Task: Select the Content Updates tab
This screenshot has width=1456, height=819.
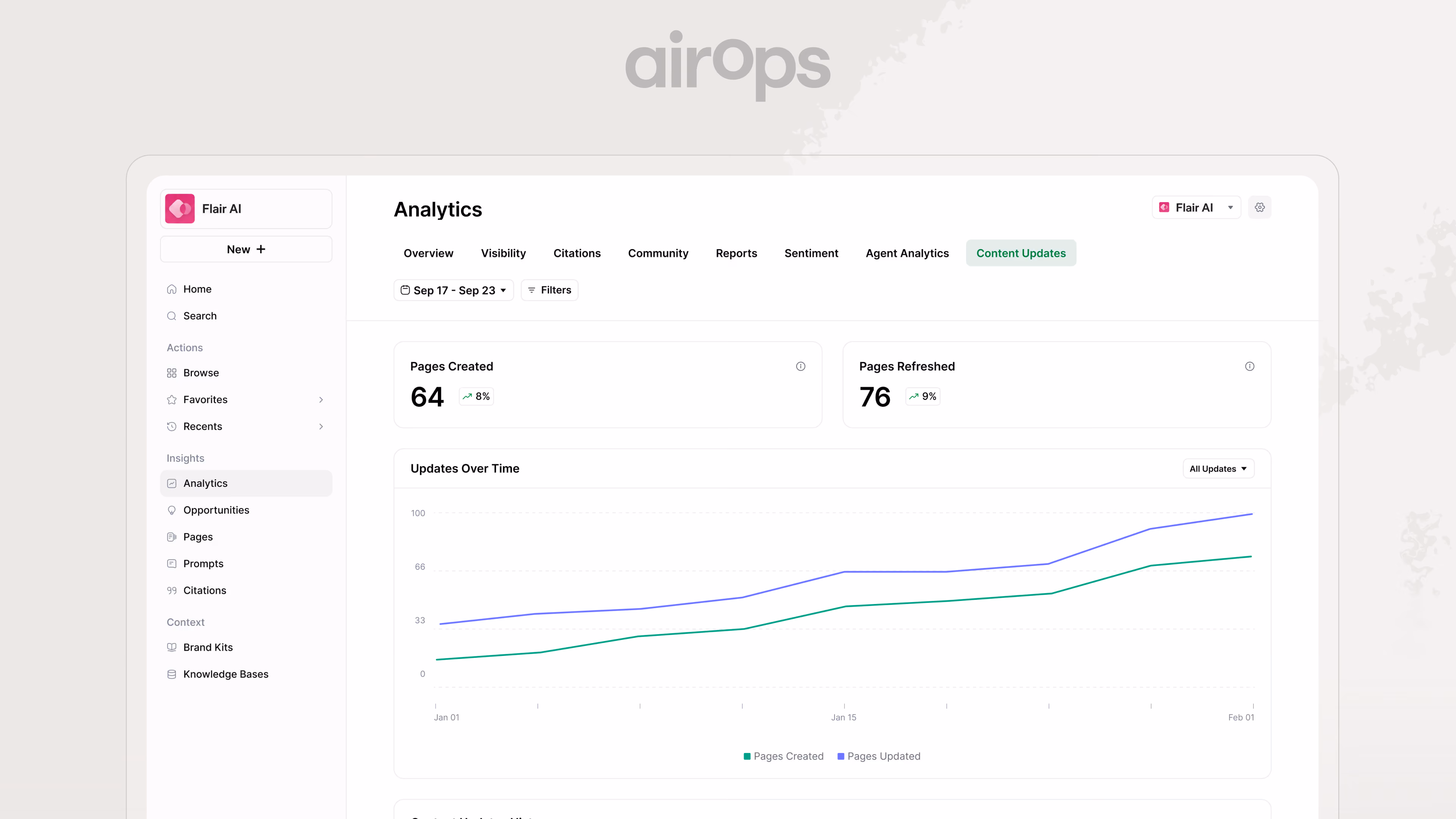Action: coord(1021,253)
